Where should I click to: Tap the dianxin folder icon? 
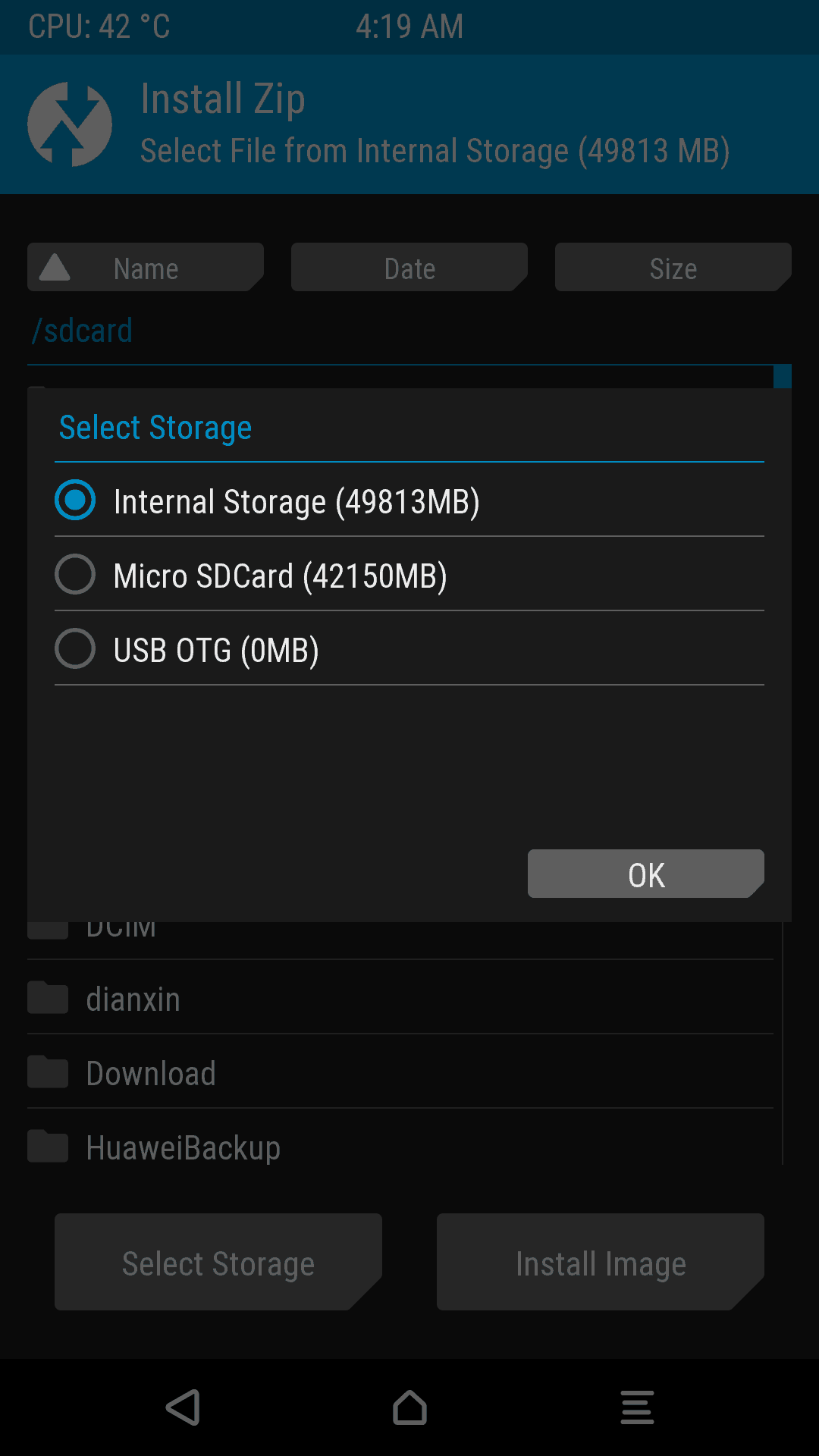point(48,997)
